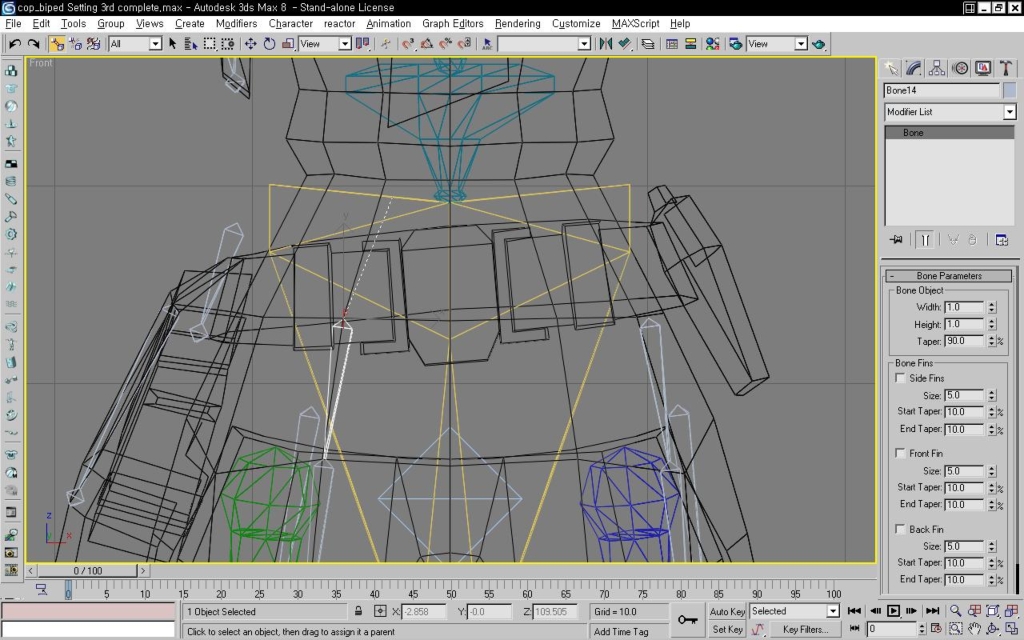Toggle Maximize Viewport icon
The height and width of the screenshot is (640, 1024).
coord(1011,629)
